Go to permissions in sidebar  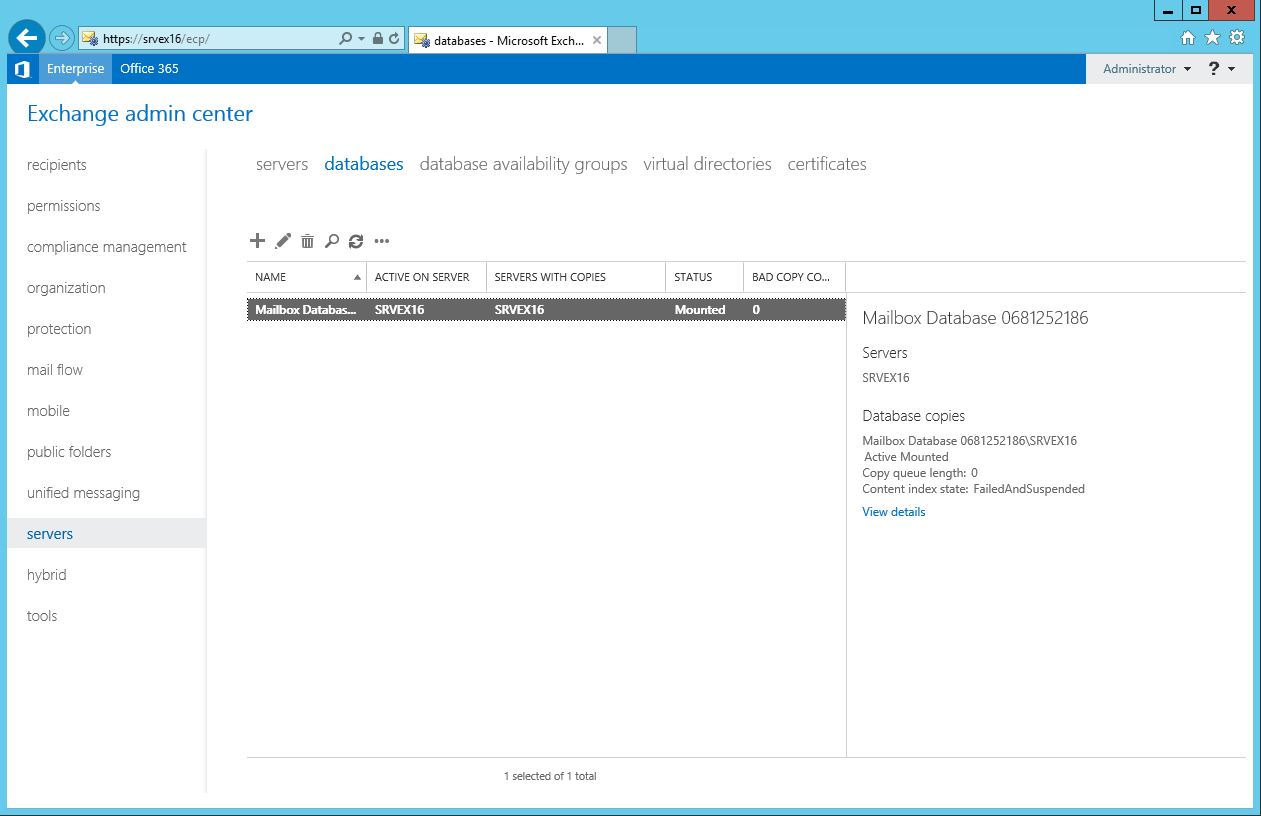click(x=64, y=206)
